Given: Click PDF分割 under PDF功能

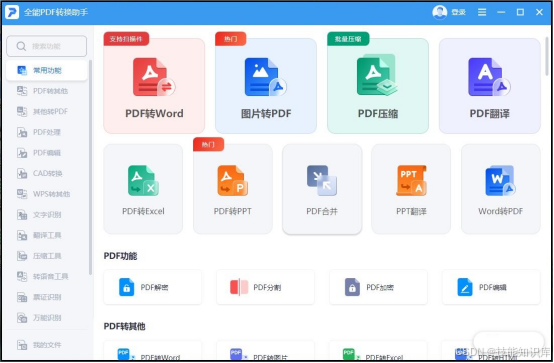Looking at the screenshot, I should [x=265, y=287].
